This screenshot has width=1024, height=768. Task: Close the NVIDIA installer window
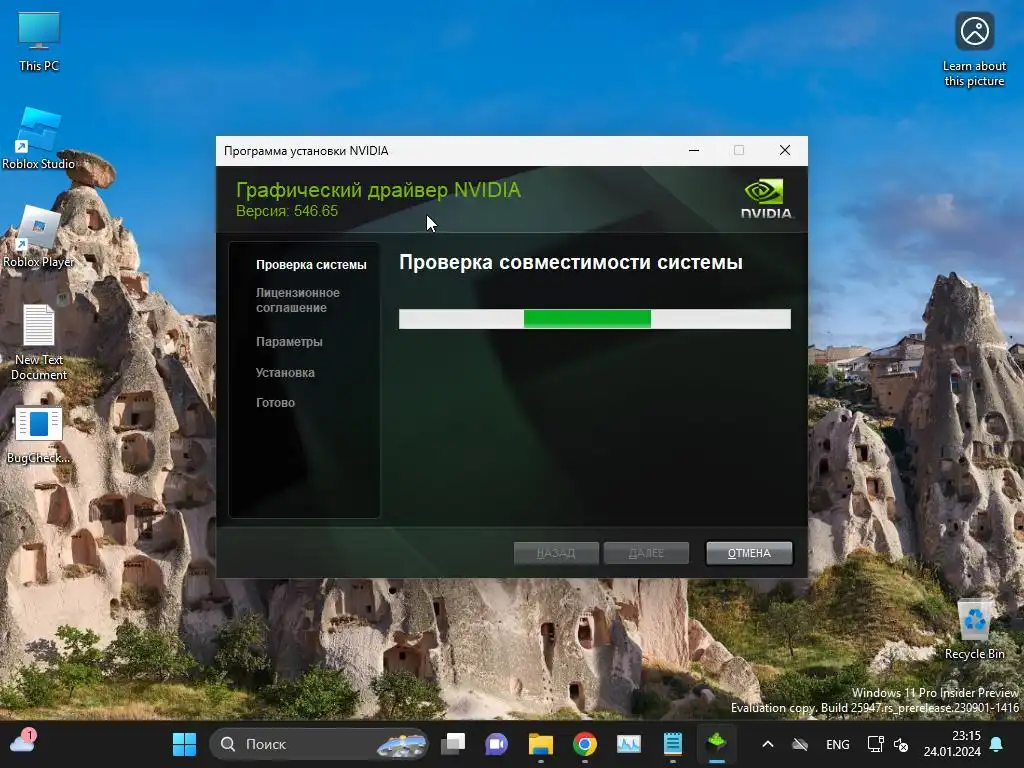click(x=785, y=150)
